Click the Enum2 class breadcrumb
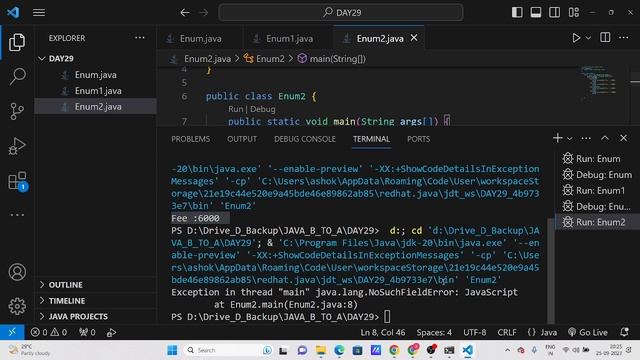 [x=270, y=59]
